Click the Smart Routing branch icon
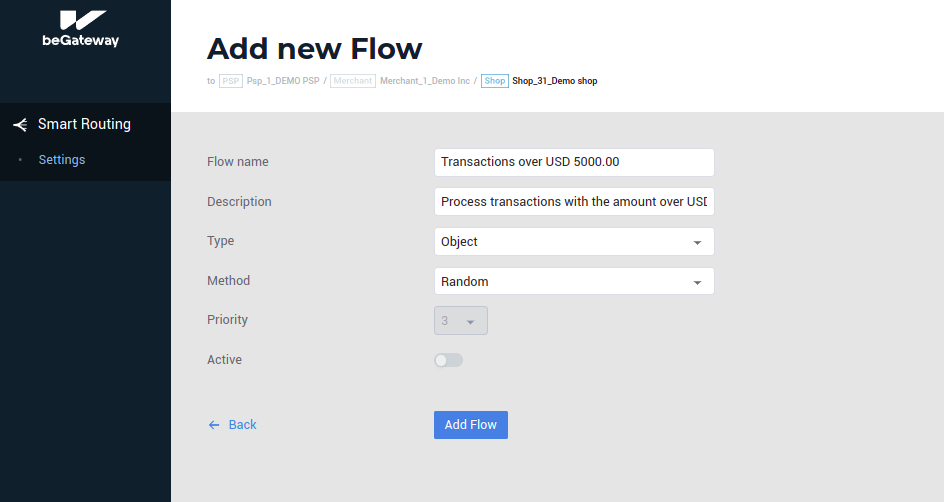944x502 pixels. (19, 125)
